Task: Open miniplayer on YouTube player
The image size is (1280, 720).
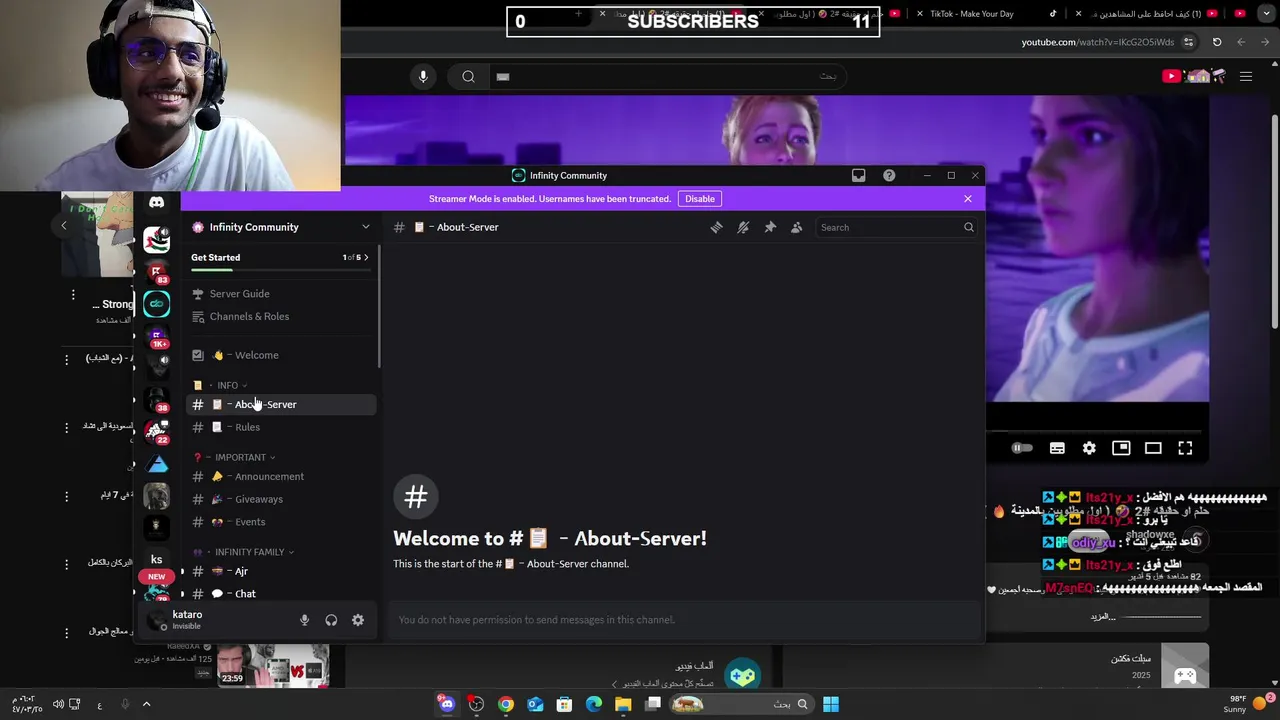Action: [x=1121, y=448]
